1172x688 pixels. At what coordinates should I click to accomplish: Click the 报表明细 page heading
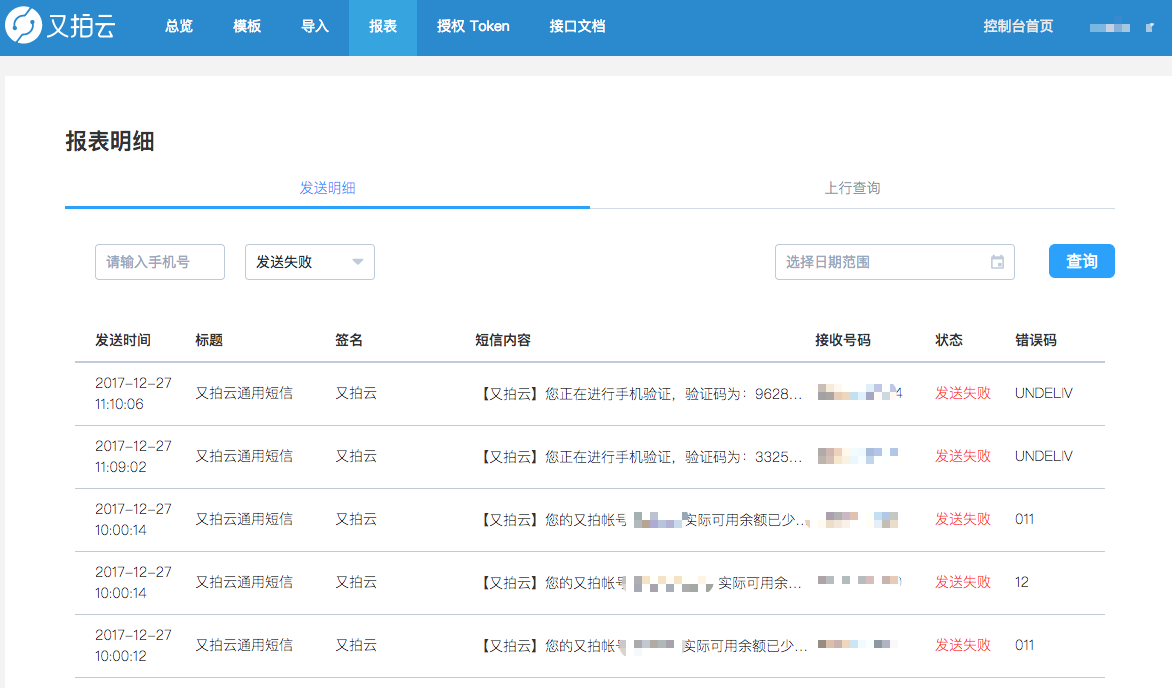110,141
